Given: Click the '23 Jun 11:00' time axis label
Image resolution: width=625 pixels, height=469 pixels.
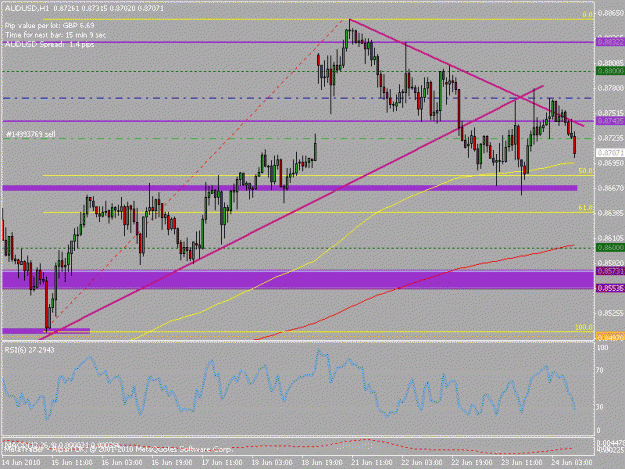Looking at the screenshot, I should [x=521, y=462].
